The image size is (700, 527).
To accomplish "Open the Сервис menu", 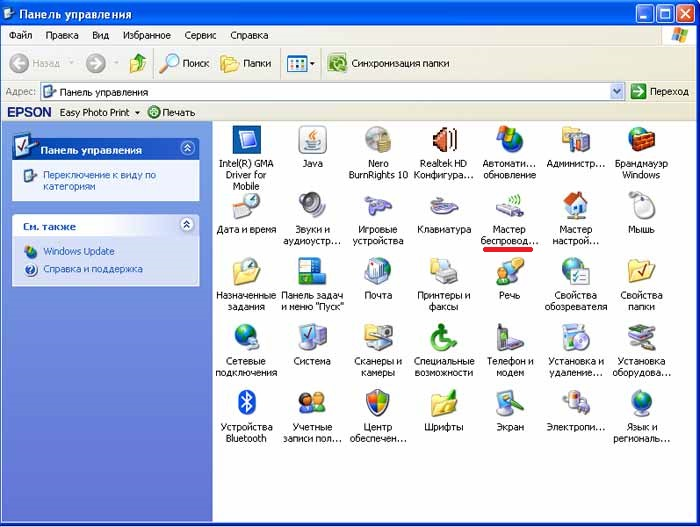I will 200,35.
